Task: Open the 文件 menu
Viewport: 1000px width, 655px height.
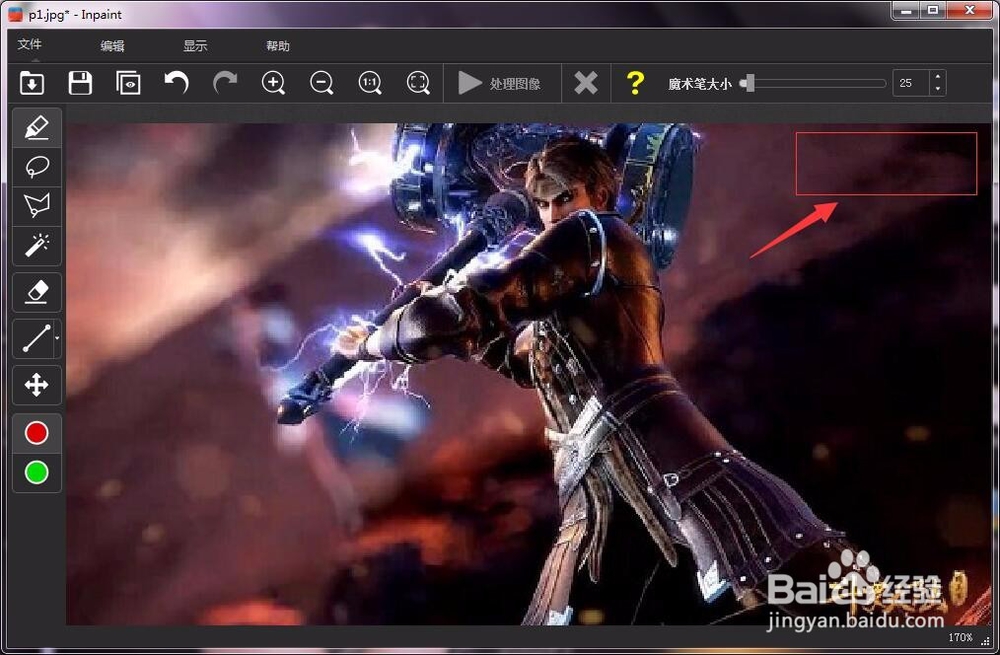Action: click(29, 44)
